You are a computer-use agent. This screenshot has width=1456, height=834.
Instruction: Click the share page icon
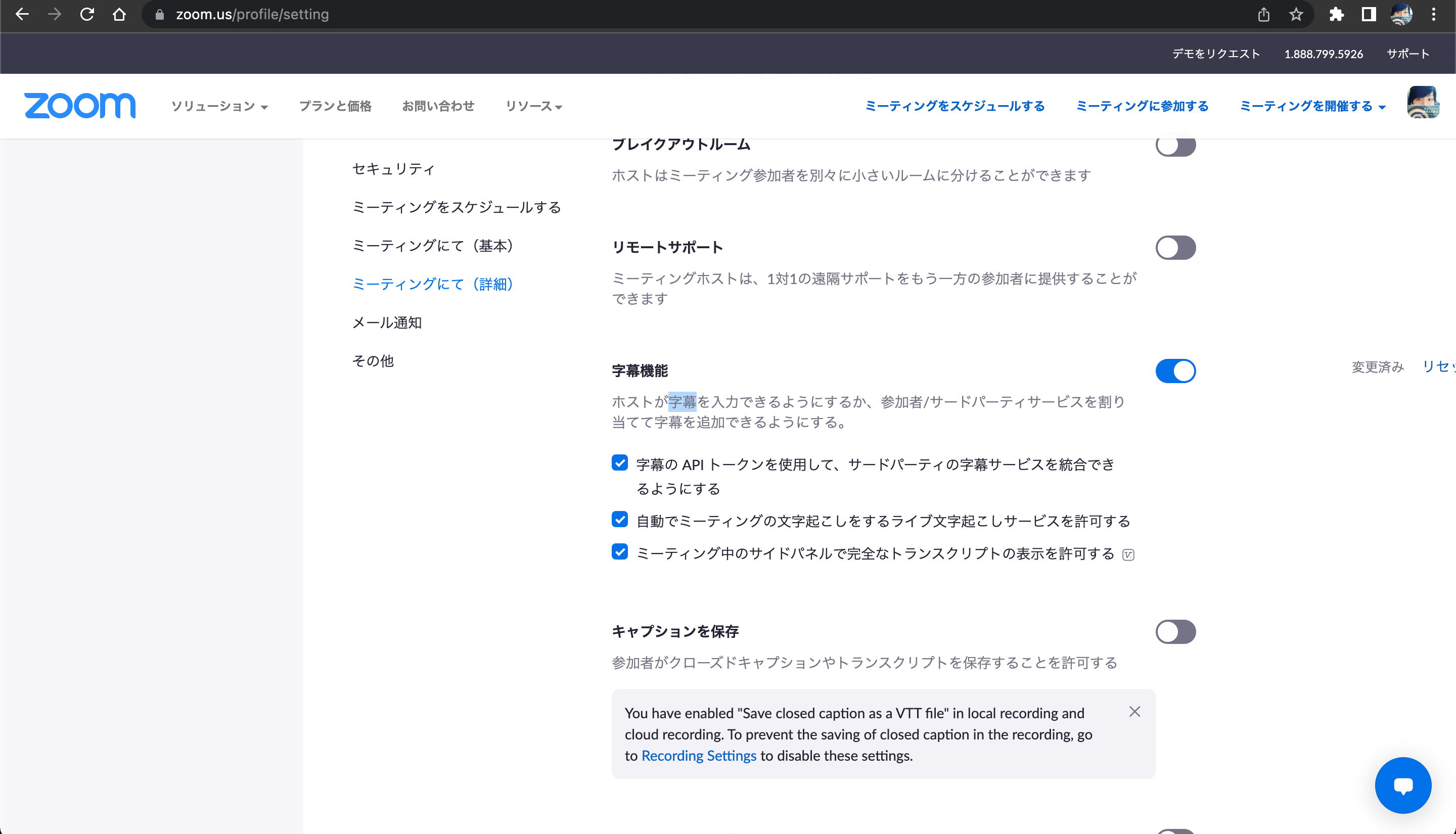(x=1263, y=14)
